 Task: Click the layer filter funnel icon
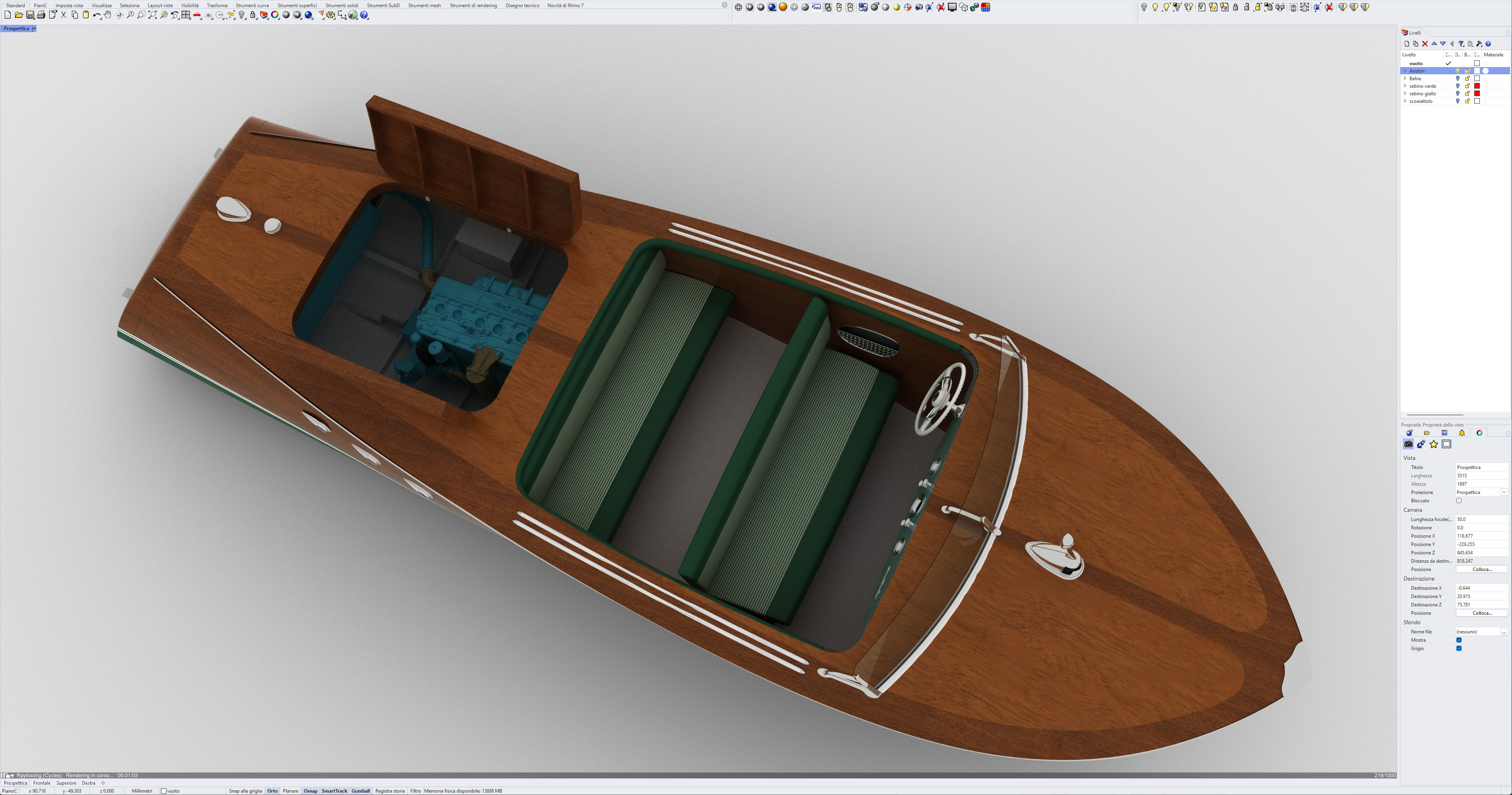coord(1461,44)
